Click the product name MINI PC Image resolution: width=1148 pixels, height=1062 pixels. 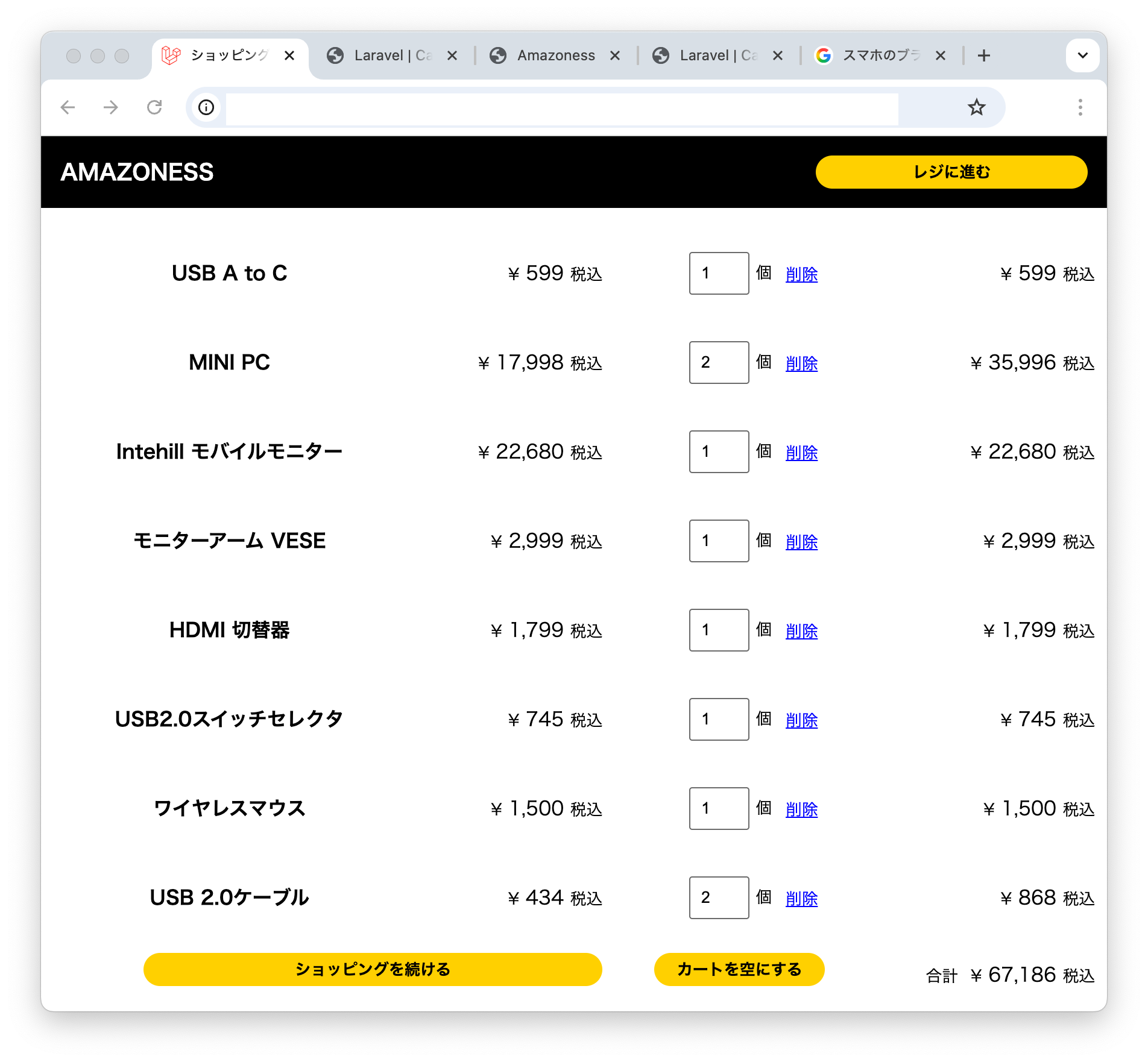pos(229,362)
